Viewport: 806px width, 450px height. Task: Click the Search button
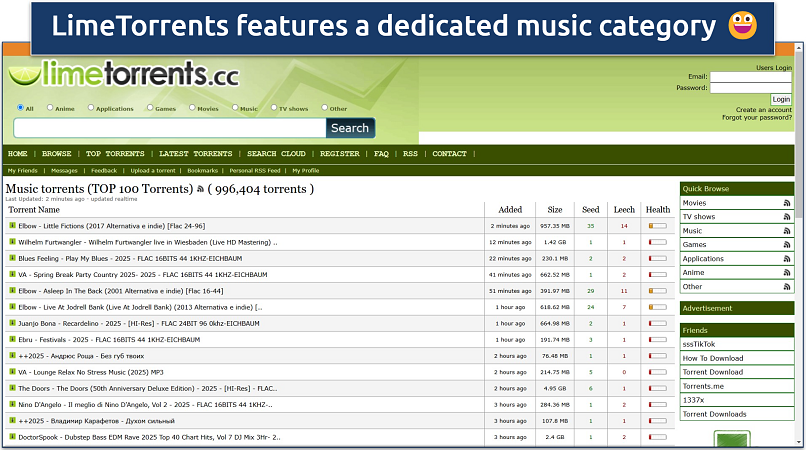(350, 128)
